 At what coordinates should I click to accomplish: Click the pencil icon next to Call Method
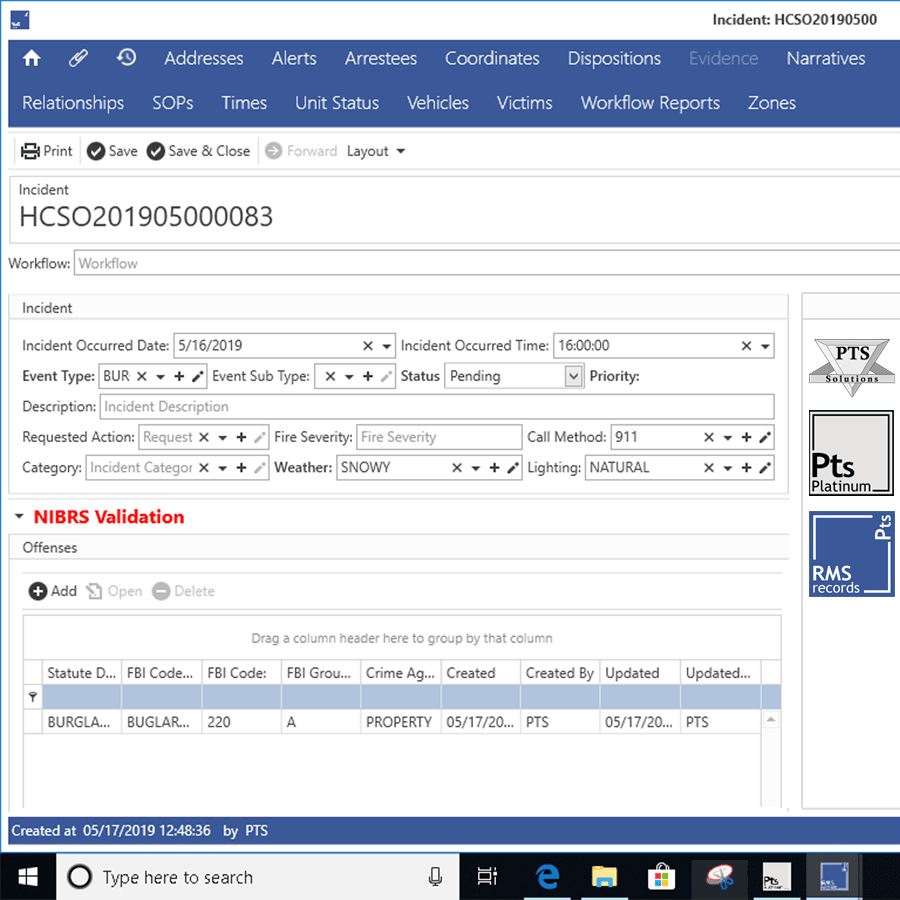click(765, 437)
